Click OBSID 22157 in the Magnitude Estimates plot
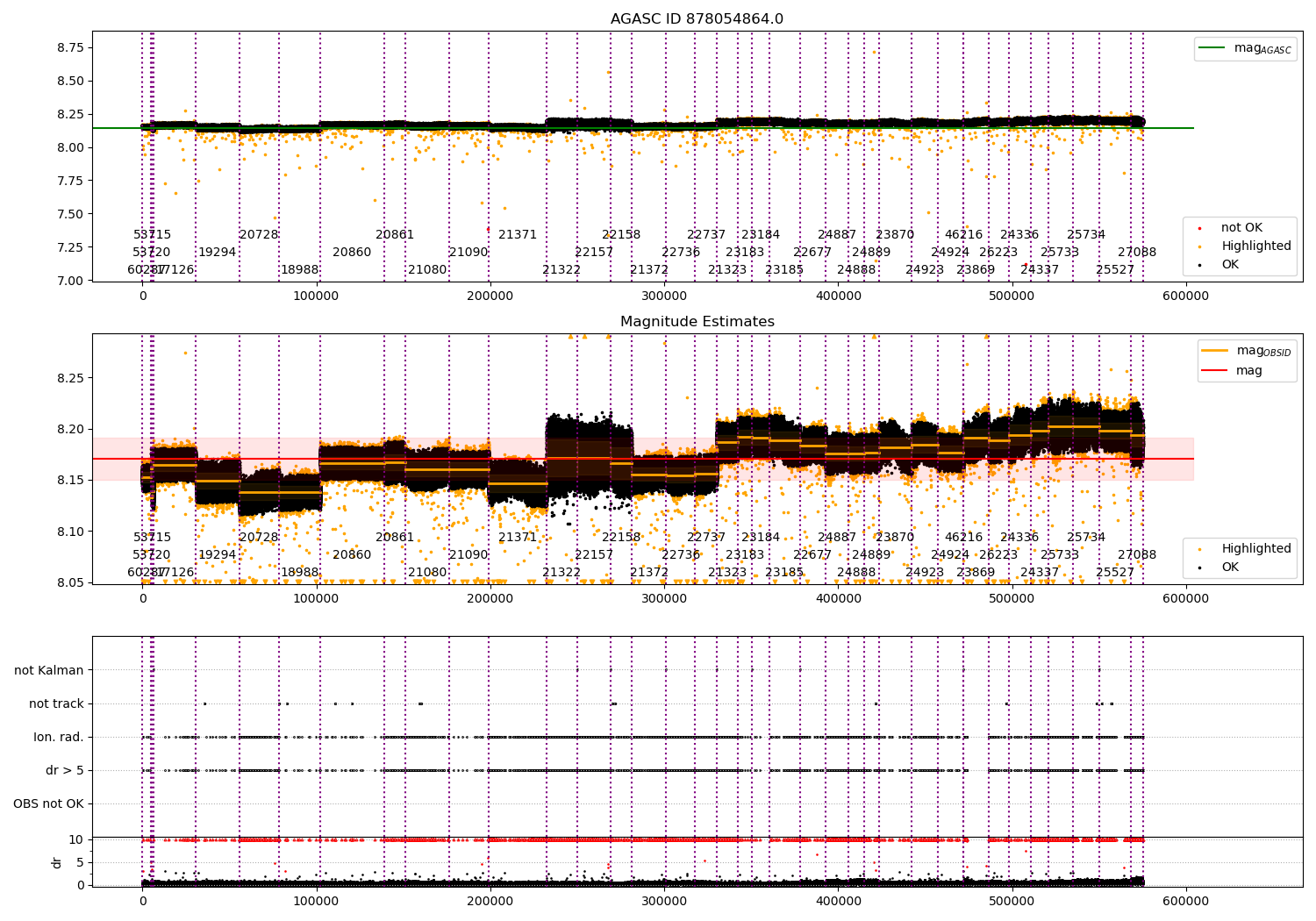 [594, 555]
